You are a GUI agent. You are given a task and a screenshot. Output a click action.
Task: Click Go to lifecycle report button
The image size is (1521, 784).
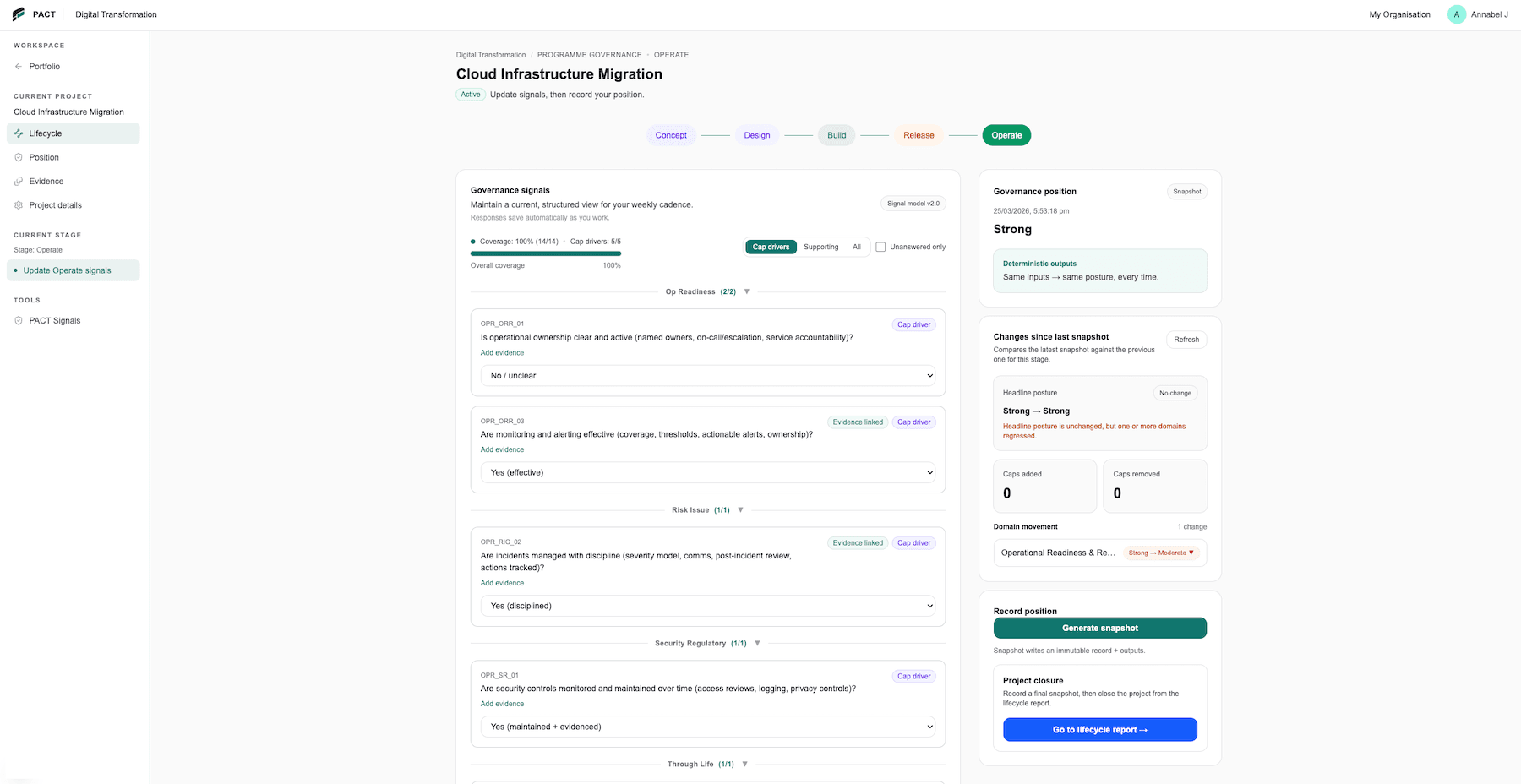(1100, 730)
